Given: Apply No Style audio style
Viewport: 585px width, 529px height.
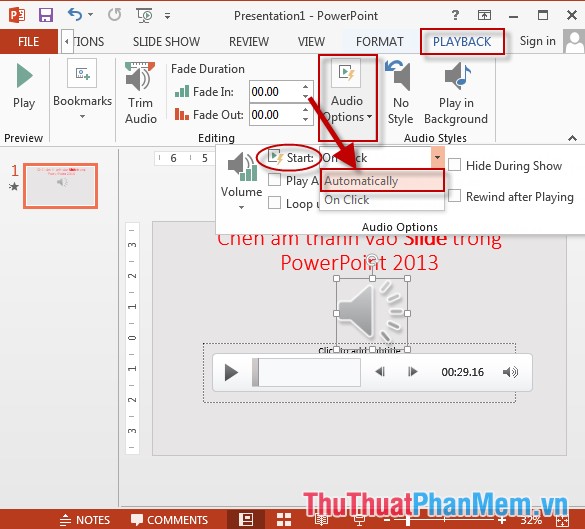Looking at the screenshot, I should [x=400, y=93].
